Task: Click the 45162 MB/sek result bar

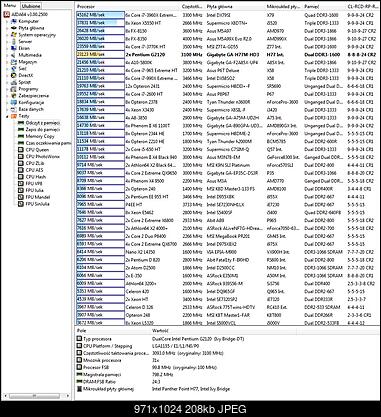Action: (100, 15)
